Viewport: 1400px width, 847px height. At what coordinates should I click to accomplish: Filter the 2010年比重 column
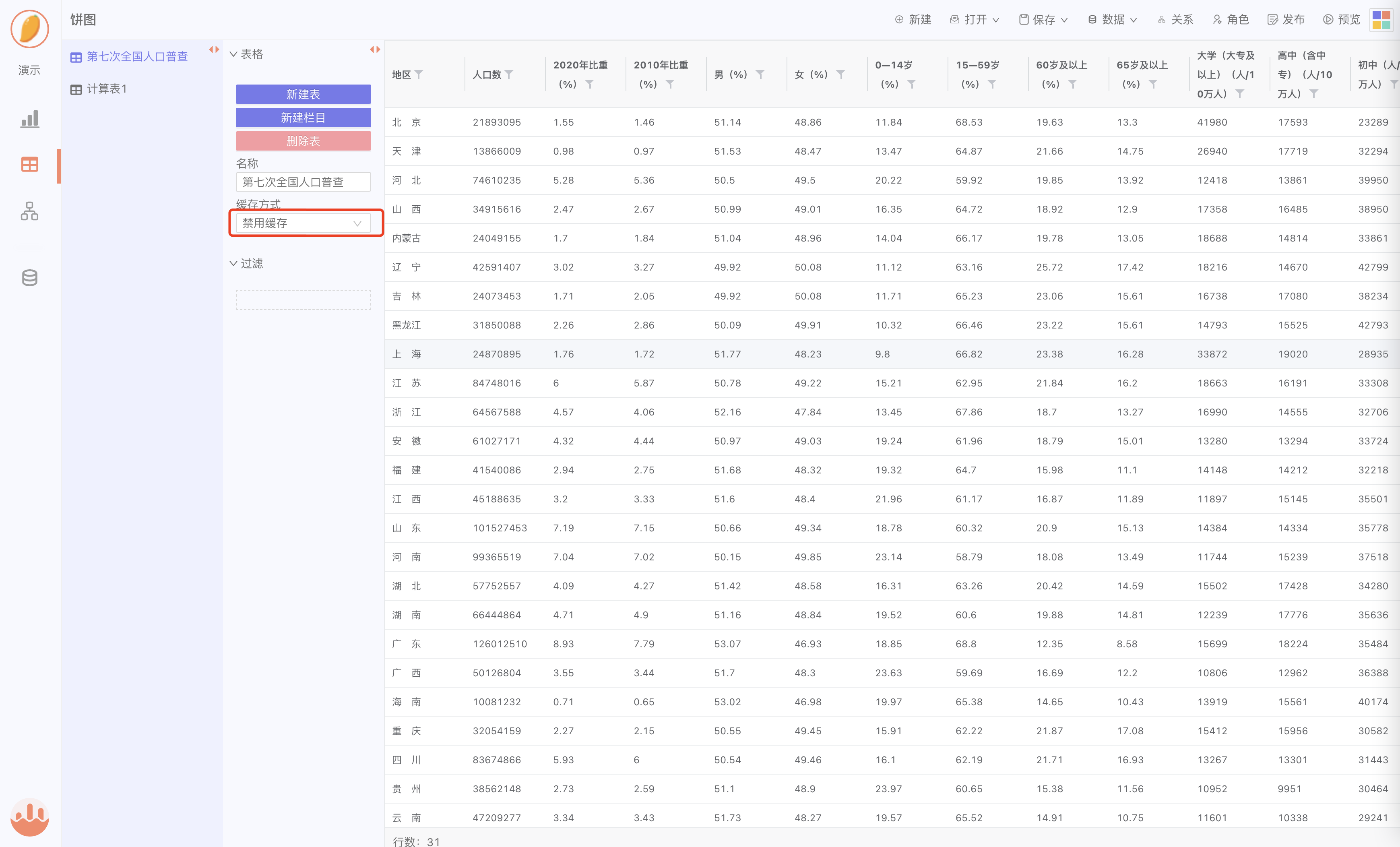(x=671, y=84)
